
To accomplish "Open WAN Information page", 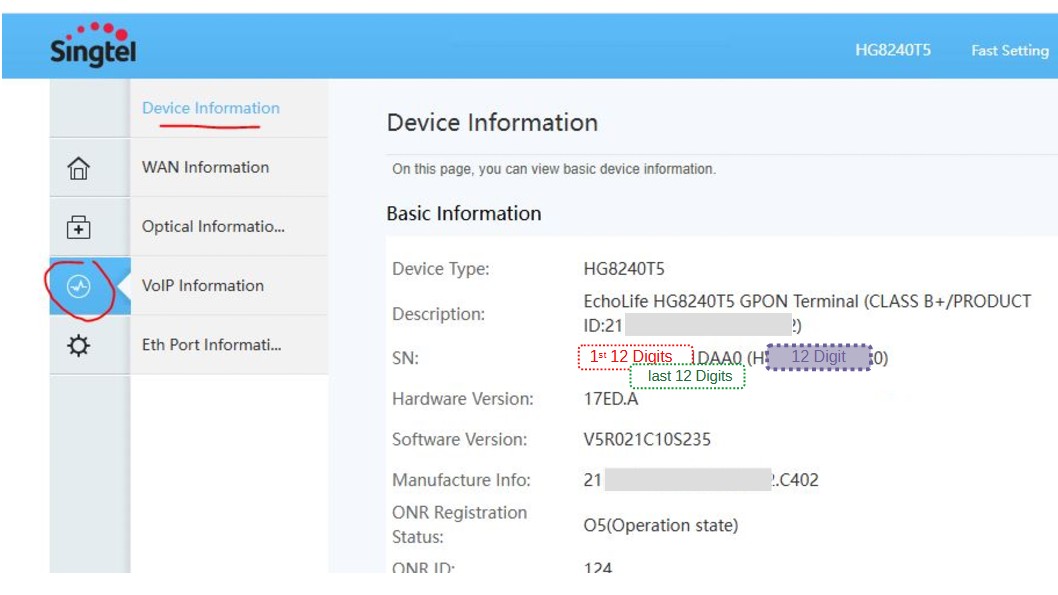I will coord(205,167).
